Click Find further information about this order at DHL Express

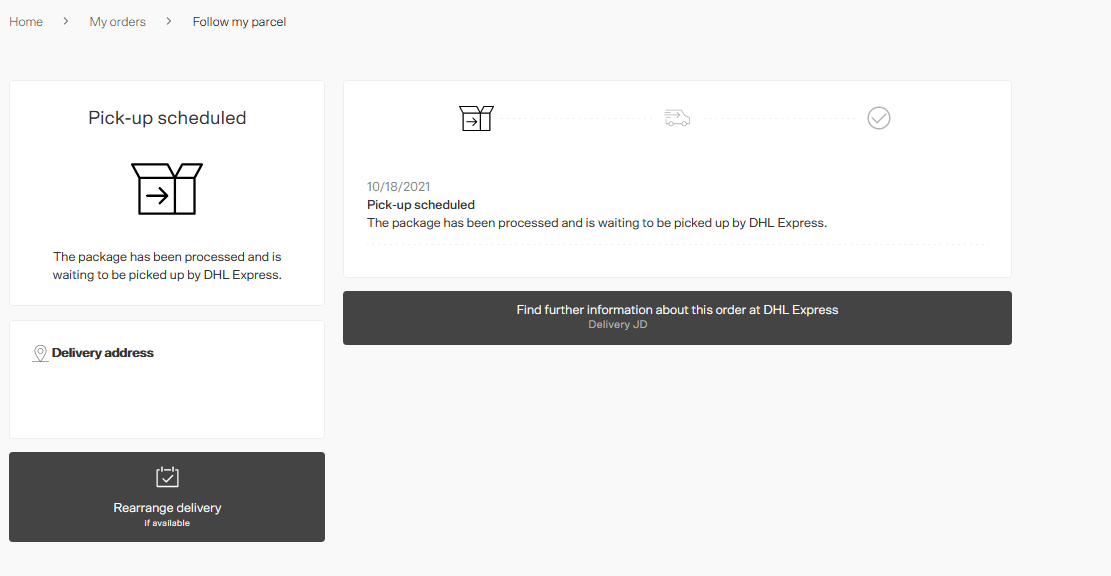click(677, 309)
